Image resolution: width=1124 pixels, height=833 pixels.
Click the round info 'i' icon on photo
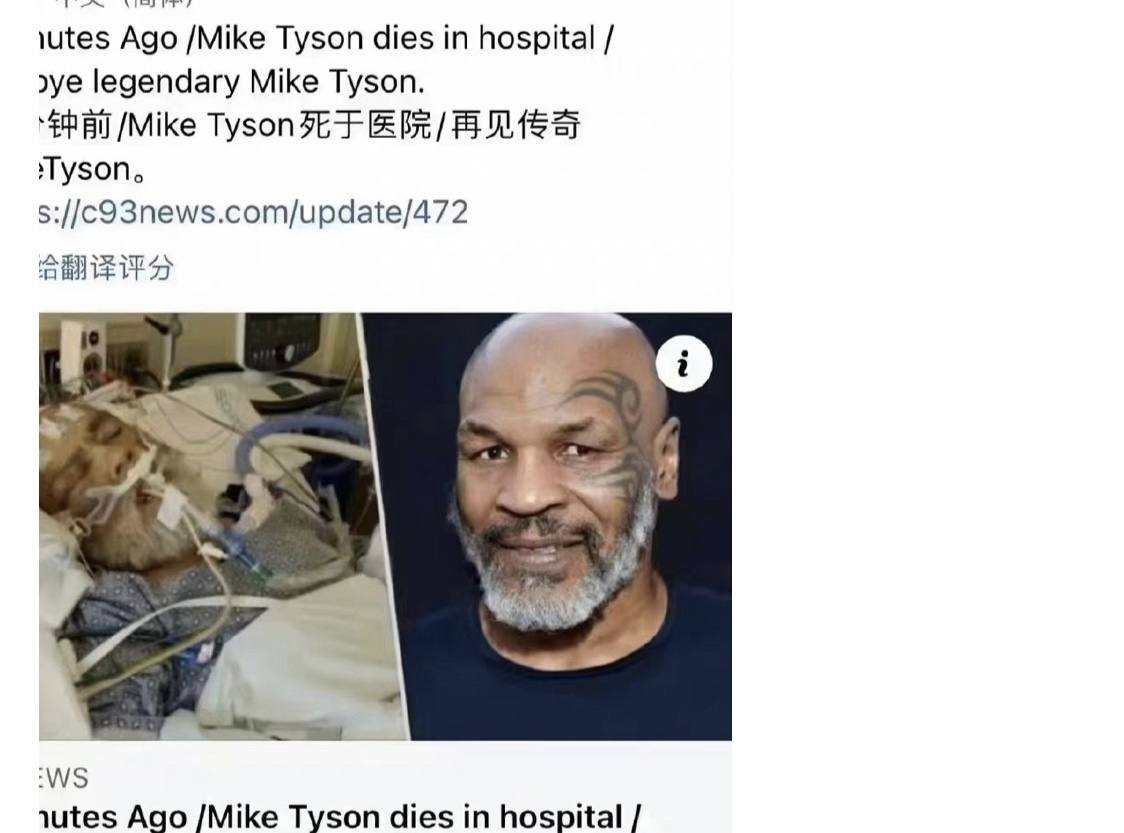click(x=684, y=363)
